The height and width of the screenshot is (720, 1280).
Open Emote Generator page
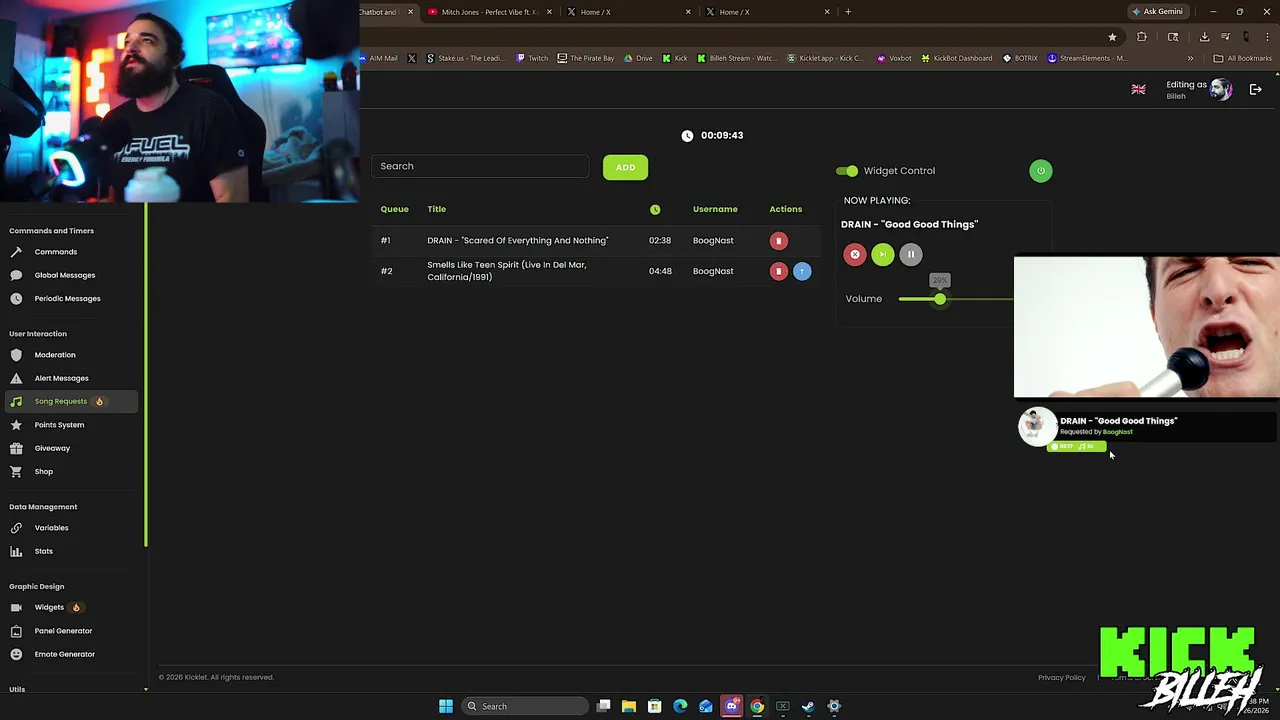click(x=64, y=654)
